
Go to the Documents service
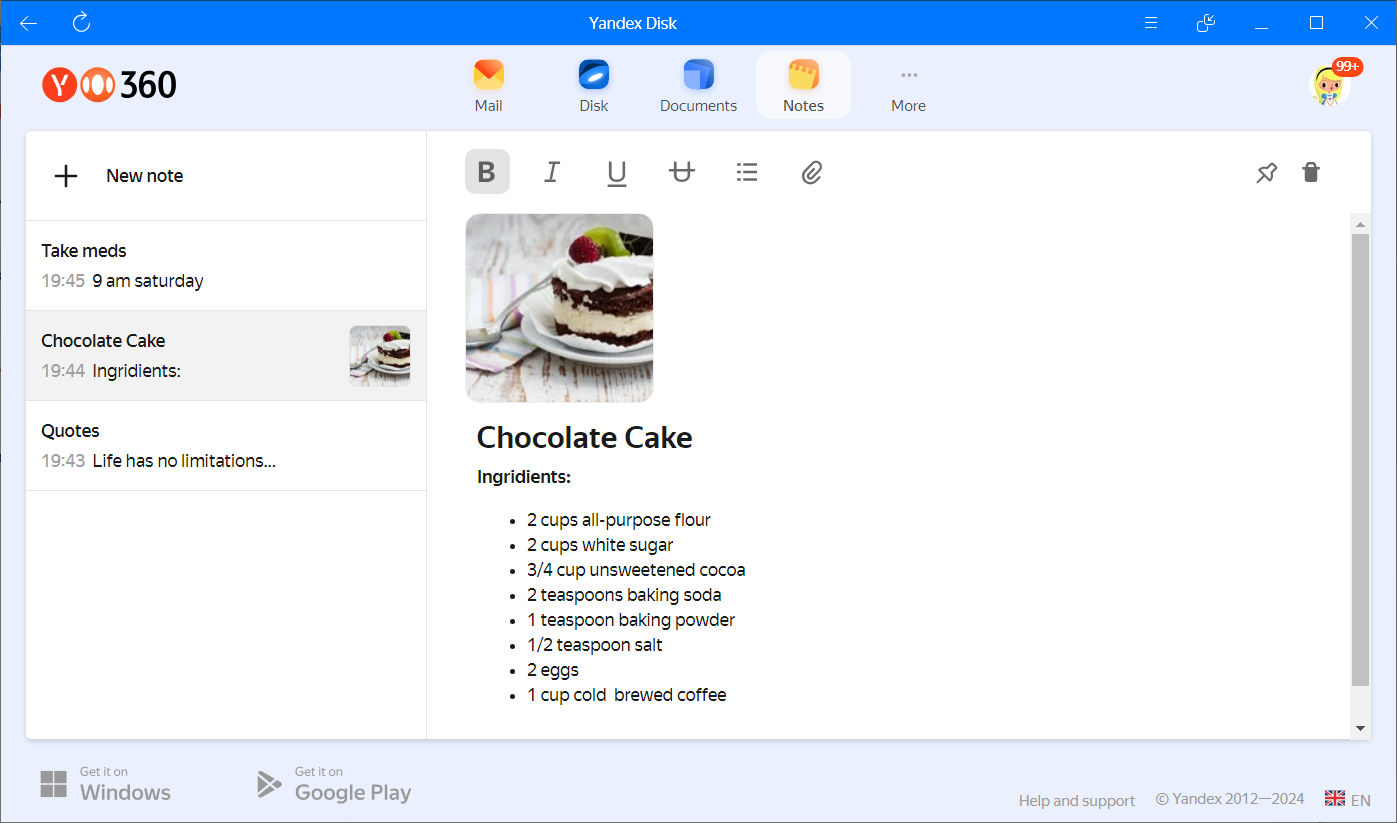(x=698, y=86)
